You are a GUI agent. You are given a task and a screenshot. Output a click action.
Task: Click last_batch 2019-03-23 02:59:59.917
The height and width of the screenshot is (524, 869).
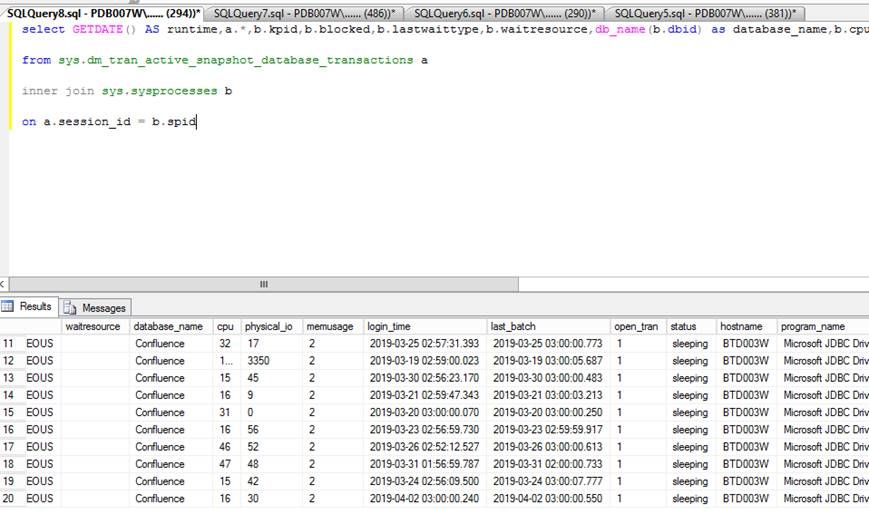548,430
